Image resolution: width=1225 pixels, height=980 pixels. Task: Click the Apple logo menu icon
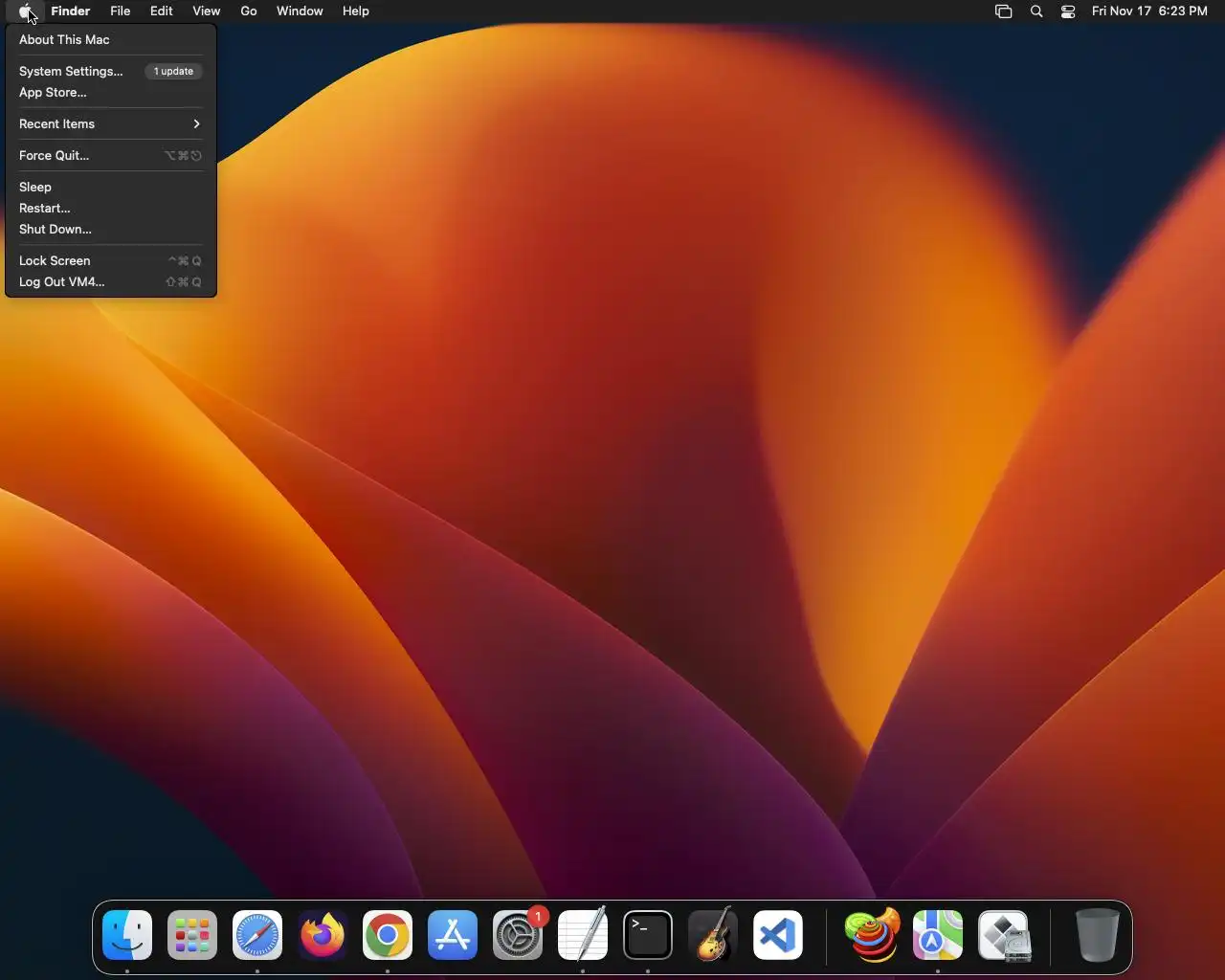tap(26, 11)
